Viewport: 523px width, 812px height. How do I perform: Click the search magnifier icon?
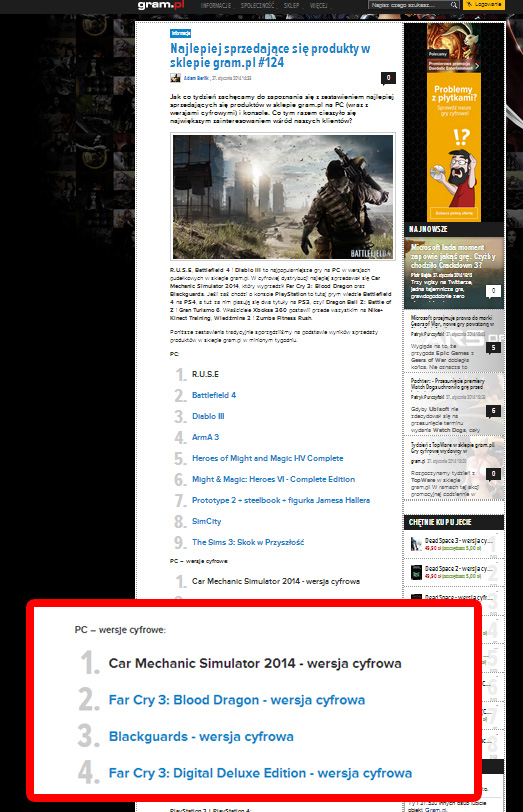coord(454,5)
